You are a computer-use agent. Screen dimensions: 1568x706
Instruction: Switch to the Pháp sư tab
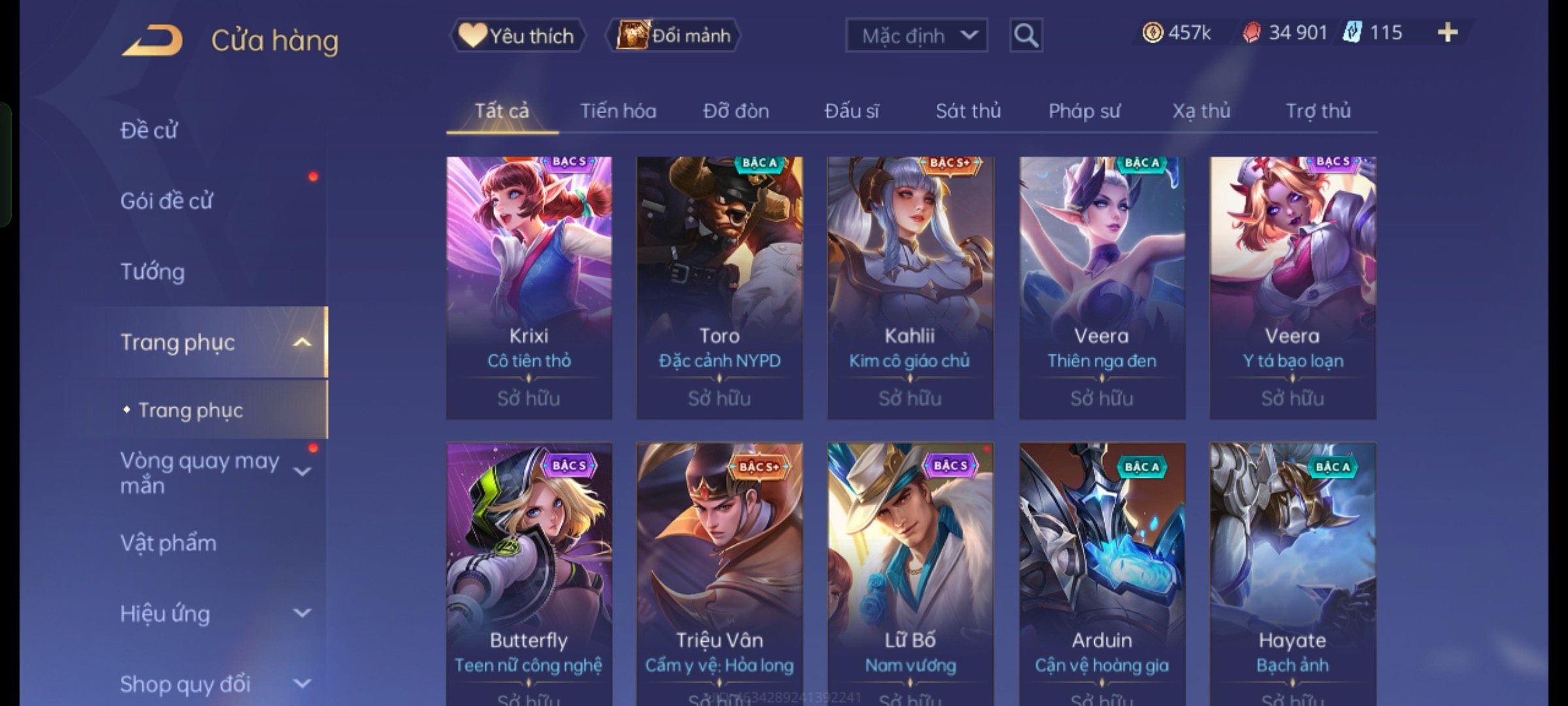tap(1084, 111)
